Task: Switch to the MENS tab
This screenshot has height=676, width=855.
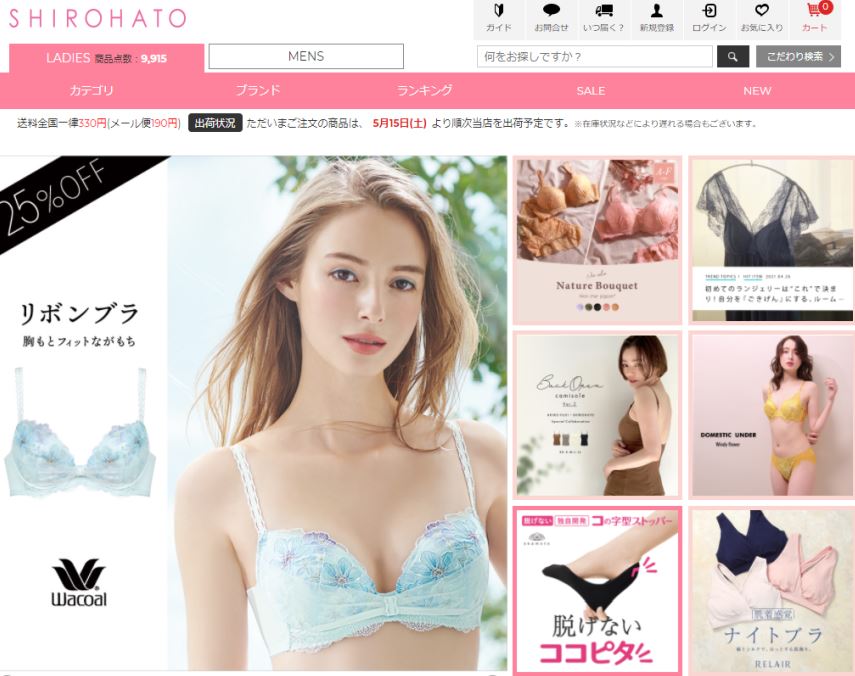Action: (306, 56)
